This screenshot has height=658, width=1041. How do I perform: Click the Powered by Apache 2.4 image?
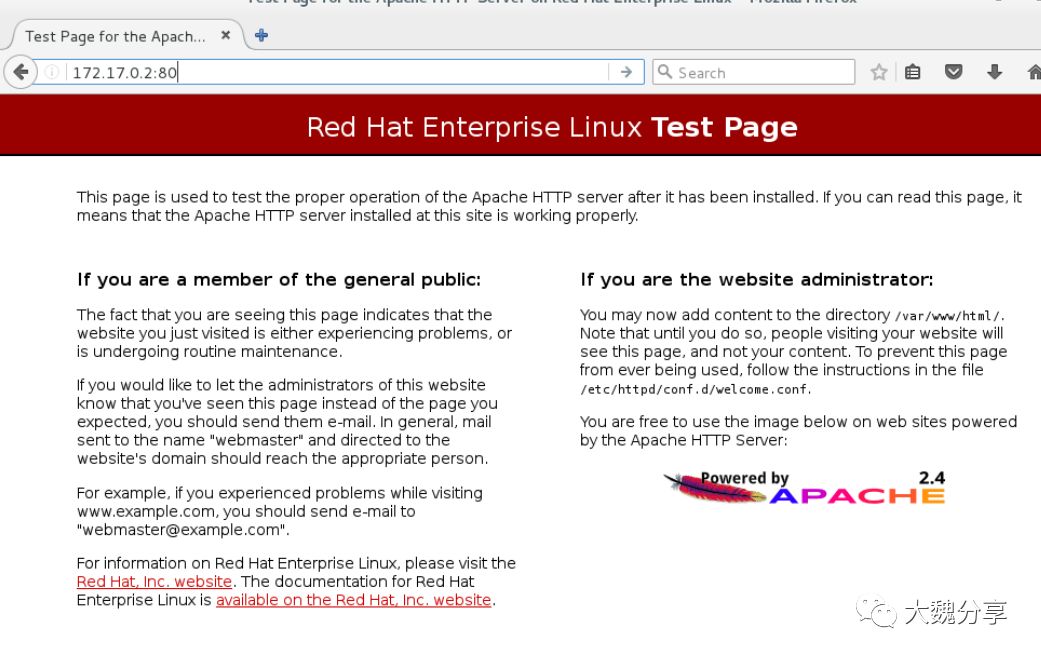[x=803, y=488]
